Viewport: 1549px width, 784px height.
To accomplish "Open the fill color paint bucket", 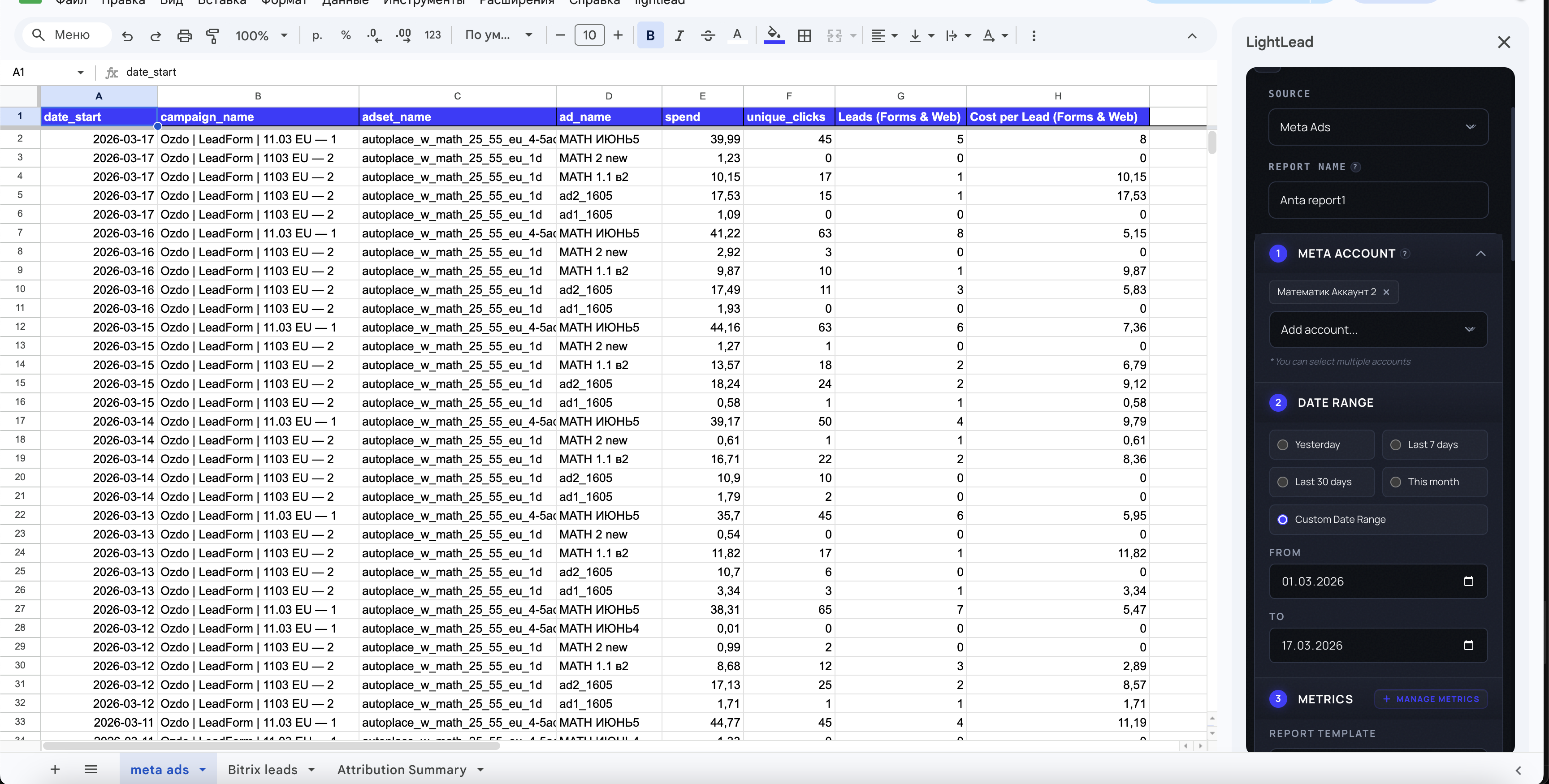I will 774,35.
